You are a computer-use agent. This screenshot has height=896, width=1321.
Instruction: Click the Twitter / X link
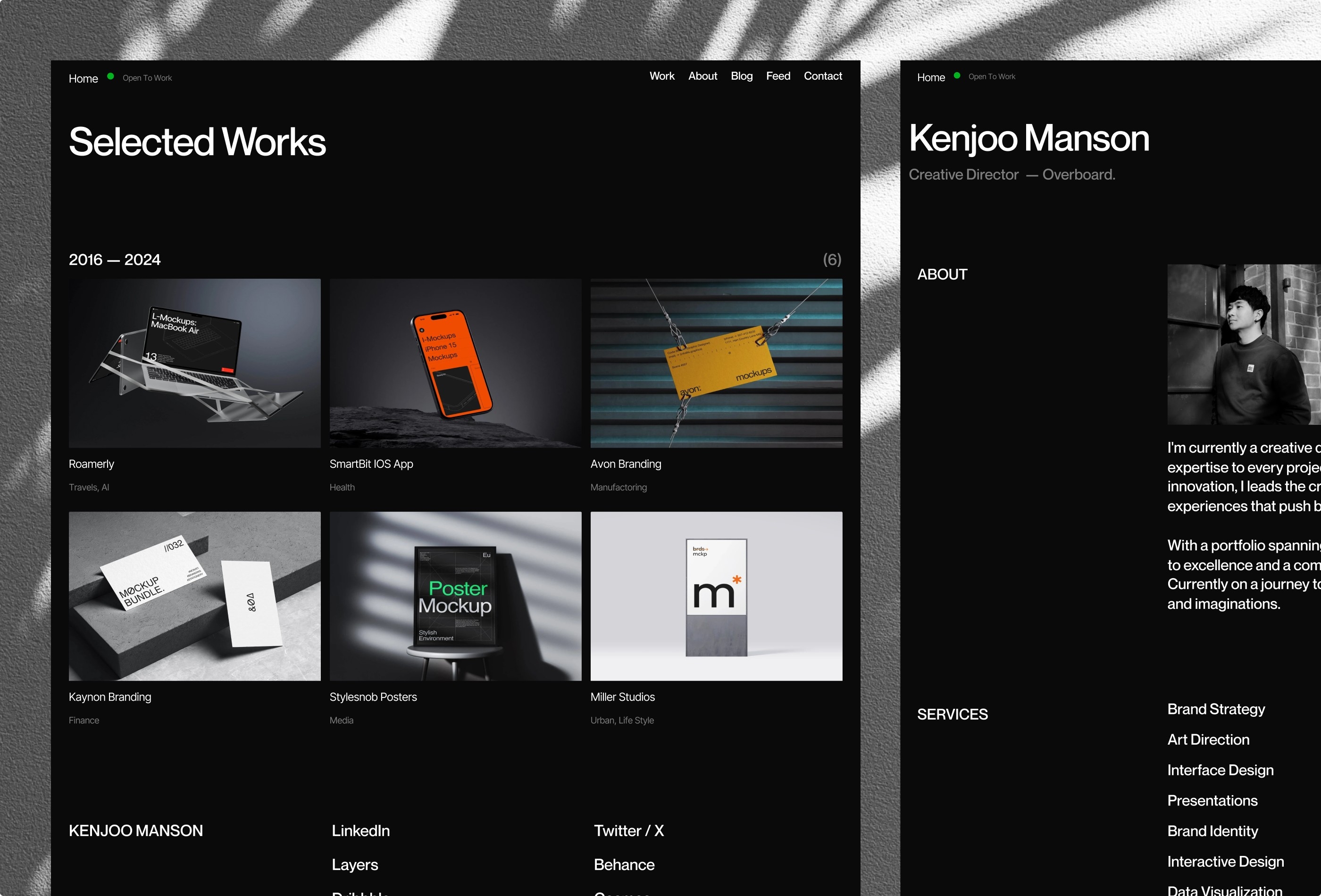[x=629, y=830]
